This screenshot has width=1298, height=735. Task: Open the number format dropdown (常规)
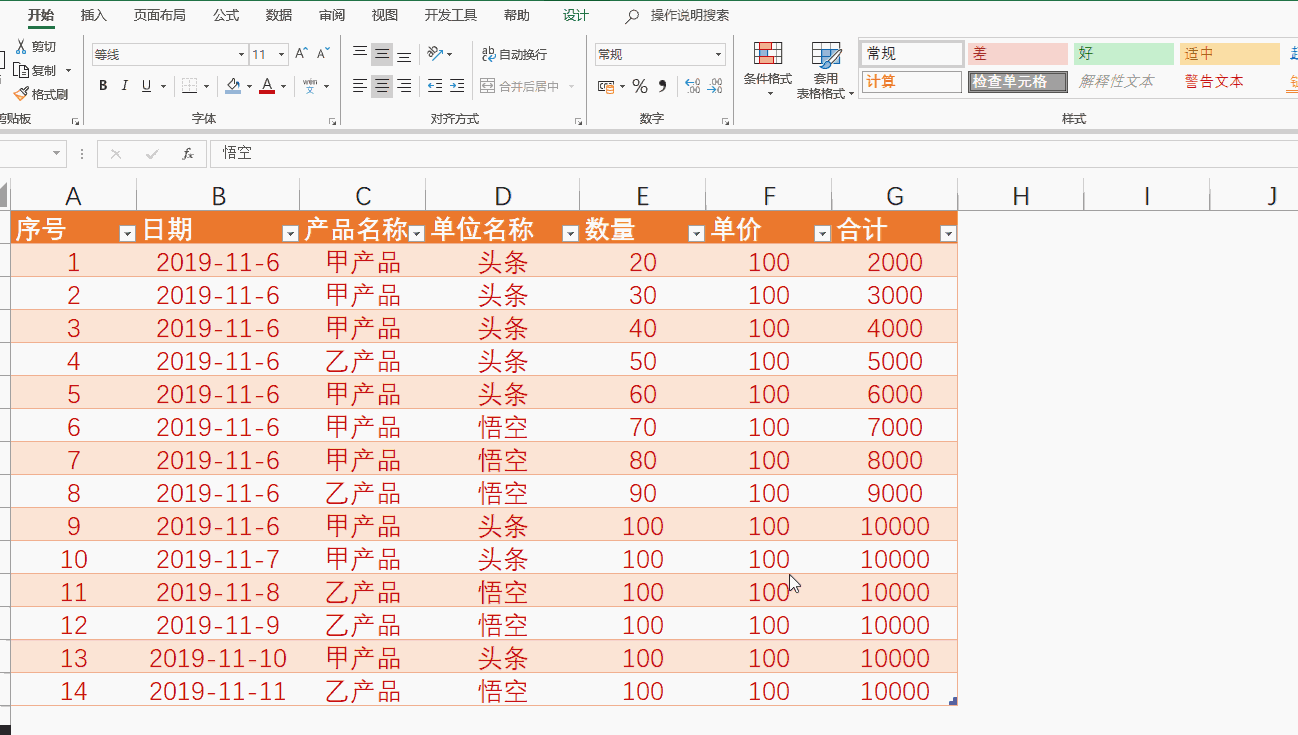[x=719, y=55]
